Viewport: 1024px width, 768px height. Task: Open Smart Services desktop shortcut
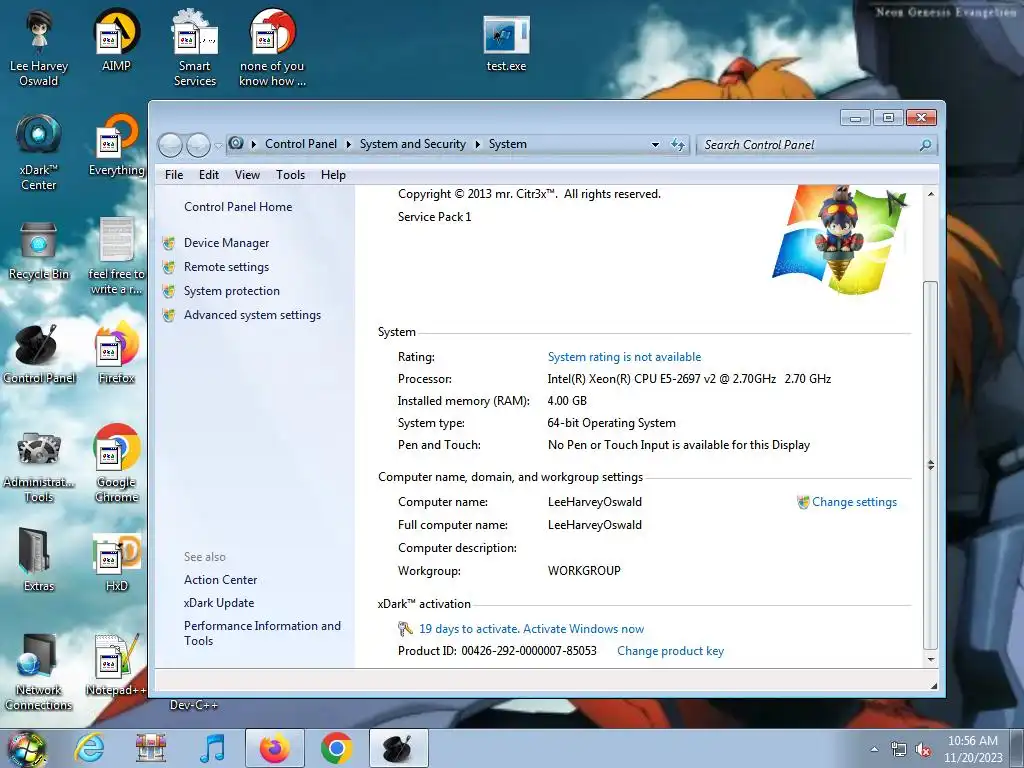point(195,47)
